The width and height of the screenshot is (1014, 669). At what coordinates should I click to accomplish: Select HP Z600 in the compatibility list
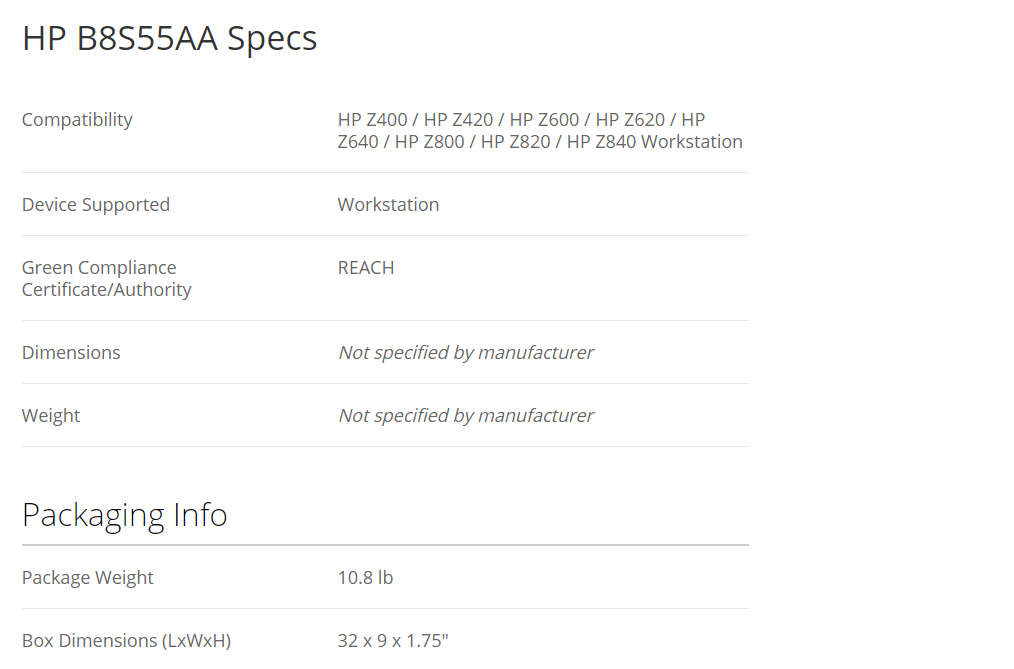click(x=544, y=120)
